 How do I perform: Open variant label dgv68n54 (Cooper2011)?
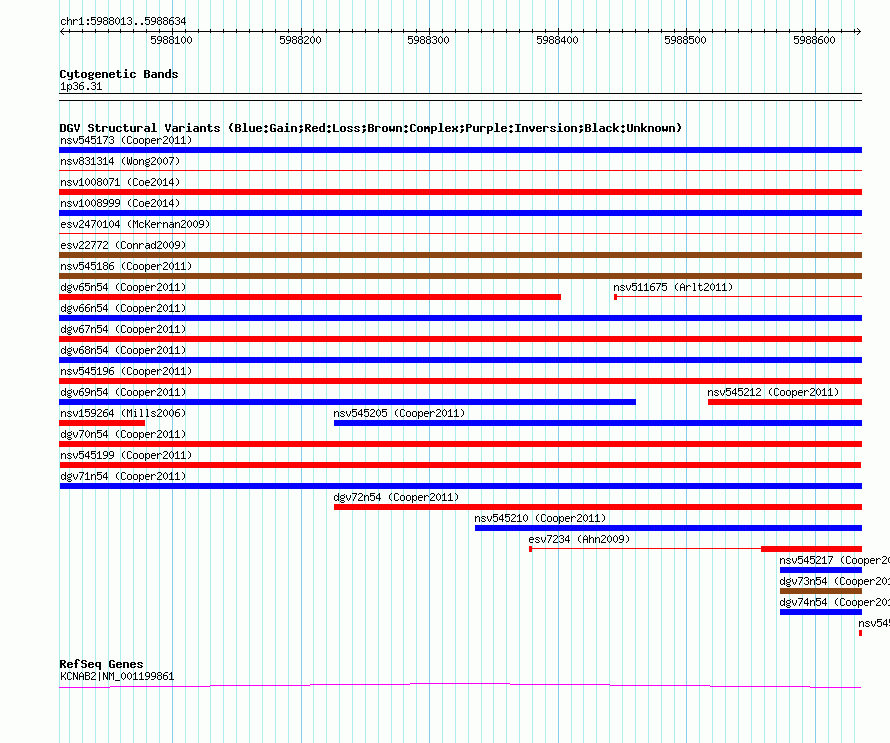[123, 350]
